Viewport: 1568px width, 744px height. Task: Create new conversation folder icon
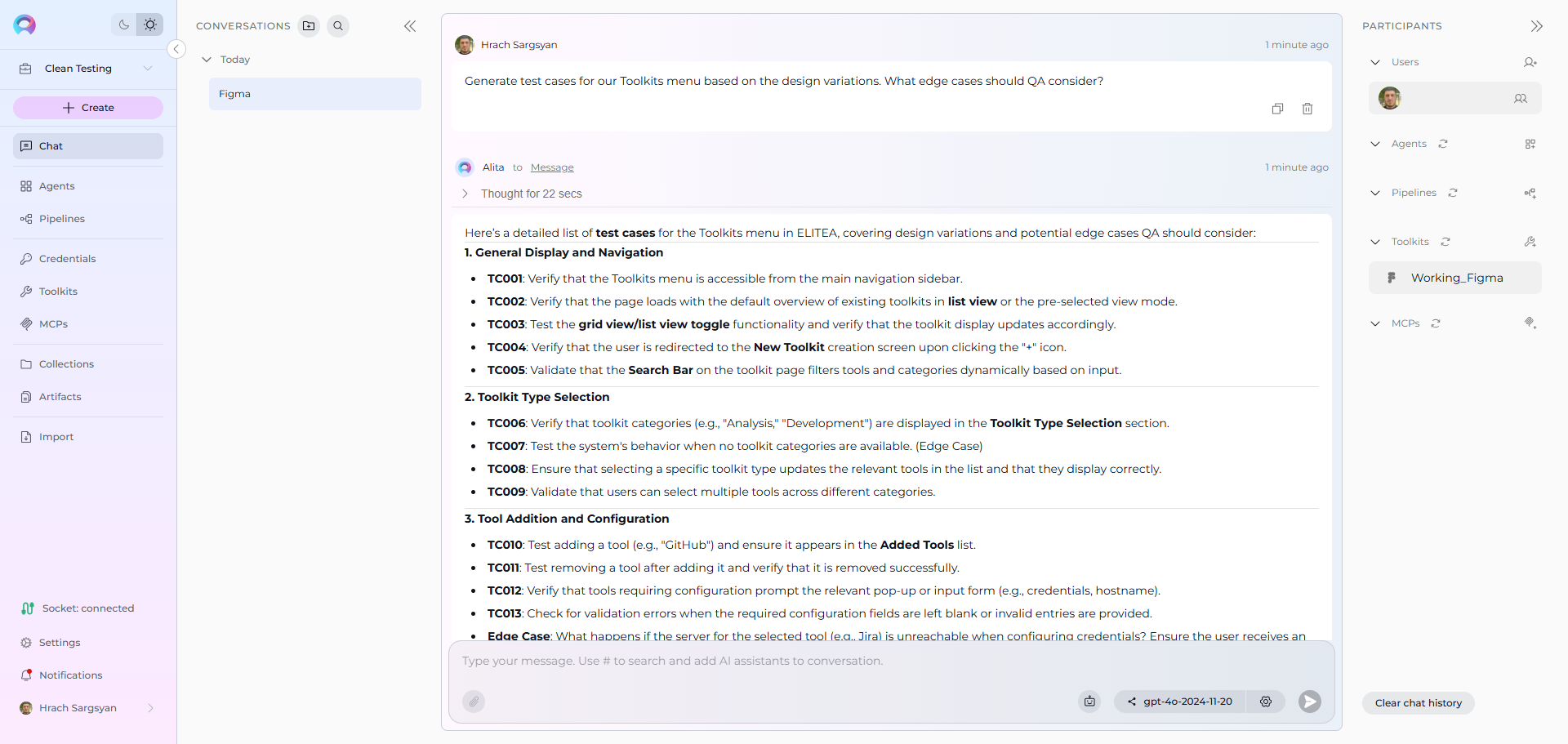[x=309, y=26]
